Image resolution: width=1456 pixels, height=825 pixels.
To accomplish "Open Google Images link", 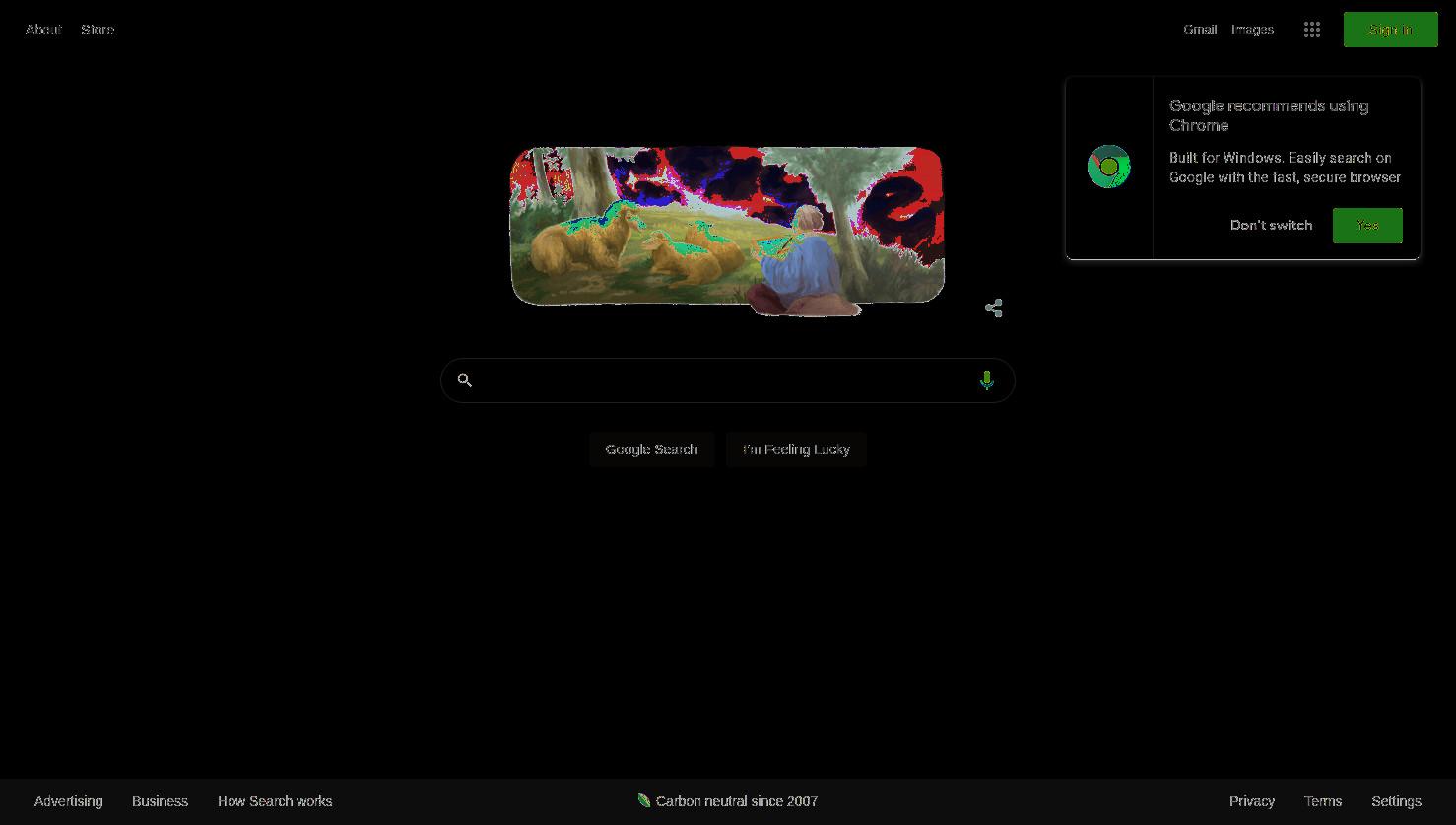I will pyautogui.click(x=1252, y=30).
